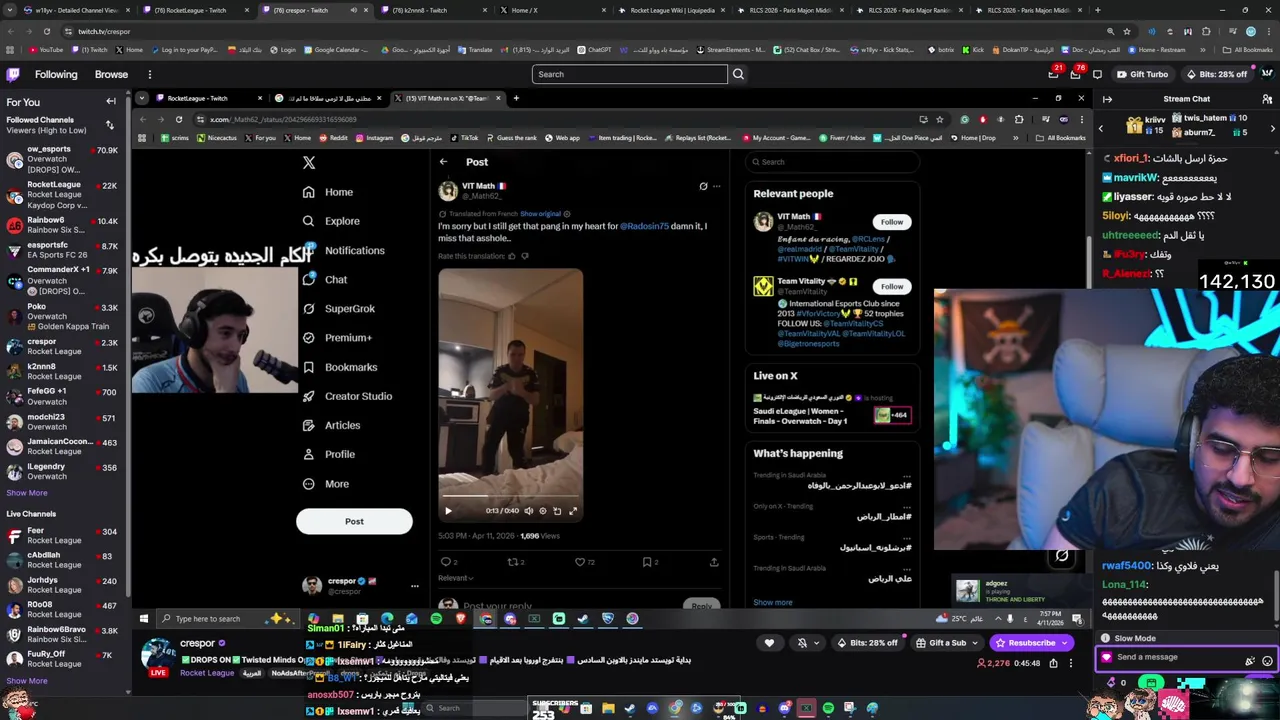Open Twitch inbox notifications with badge 76
Viewport: 1280px width, 720px height.
1076,74
